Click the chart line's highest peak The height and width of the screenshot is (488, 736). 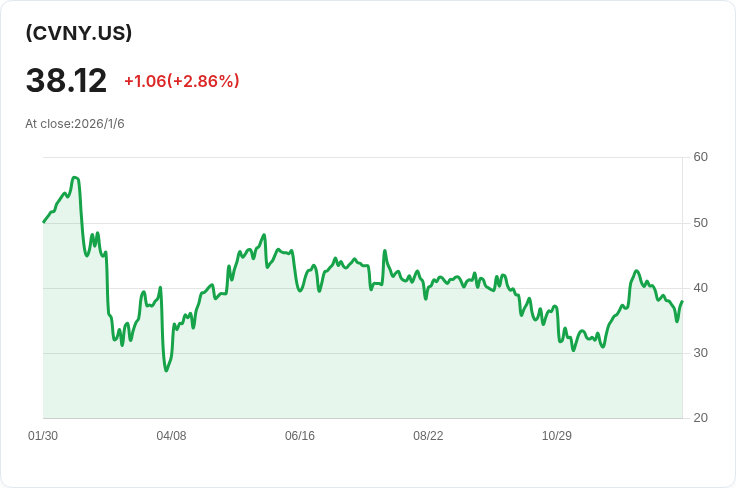tap(75, 177)
